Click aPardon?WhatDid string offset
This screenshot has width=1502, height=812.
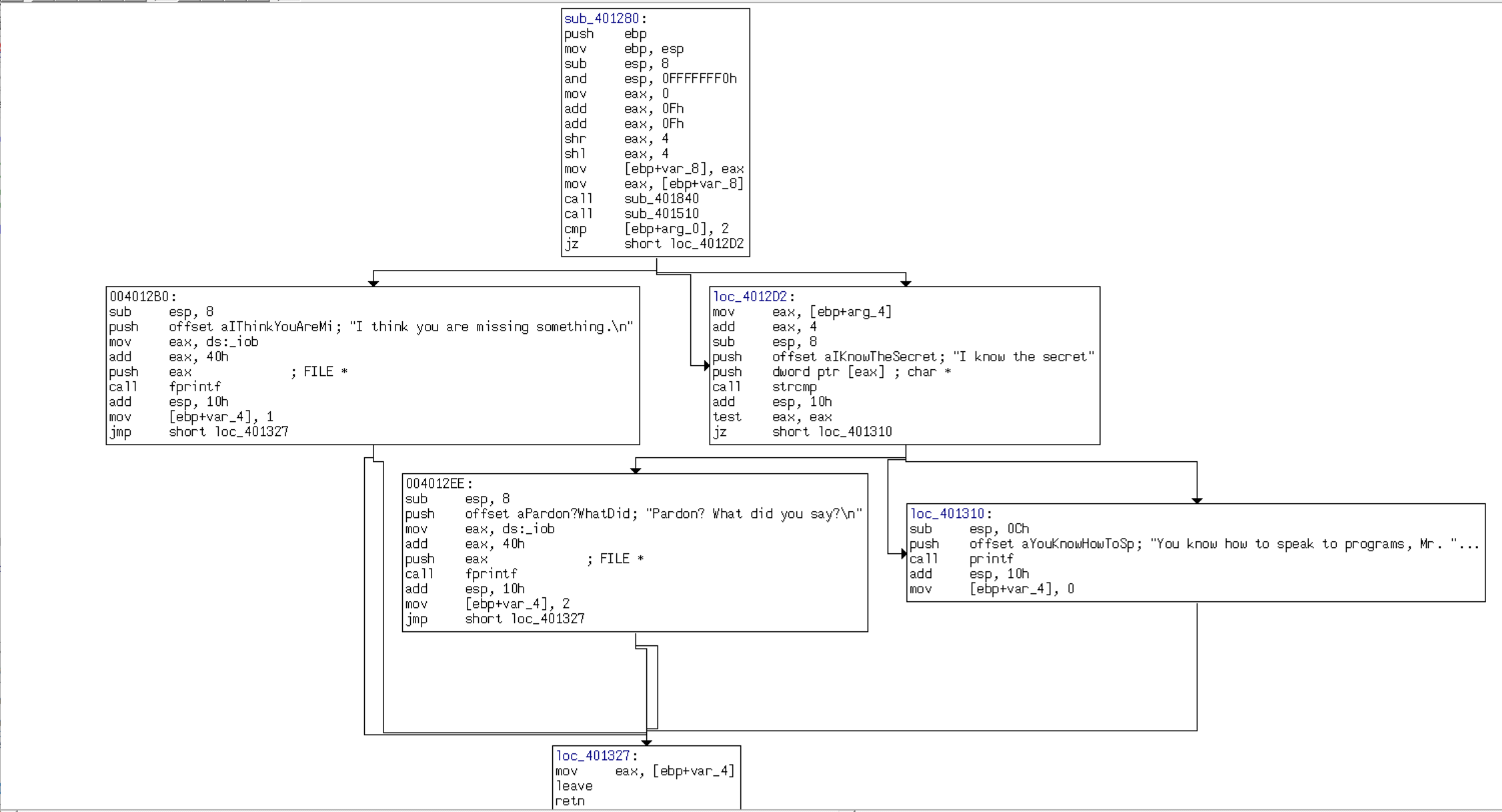pos(574,514)
